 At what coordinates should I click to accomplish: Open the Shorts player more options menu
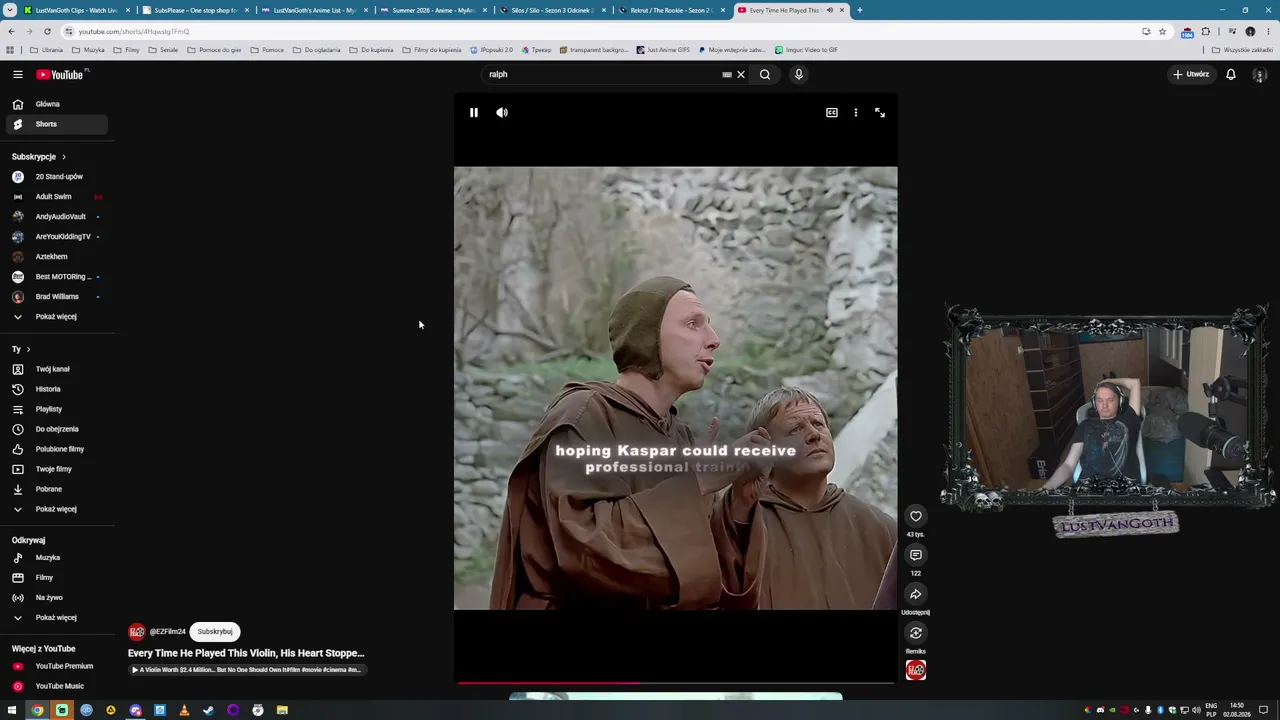point(856,113)
